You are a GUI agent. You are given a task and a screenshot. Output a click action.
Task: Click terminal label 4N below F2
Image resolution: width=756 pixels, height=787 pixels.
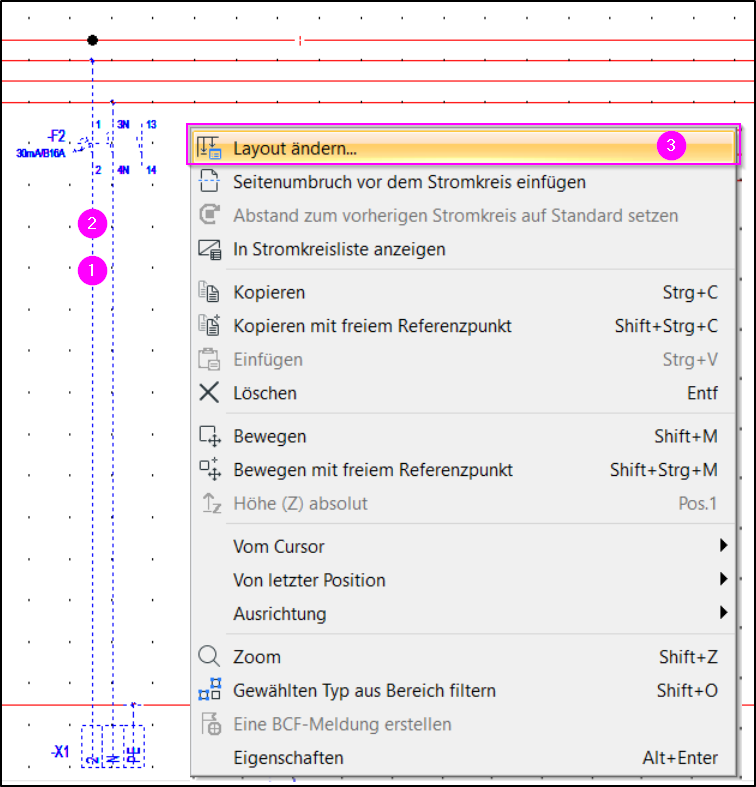coord(123,170)
